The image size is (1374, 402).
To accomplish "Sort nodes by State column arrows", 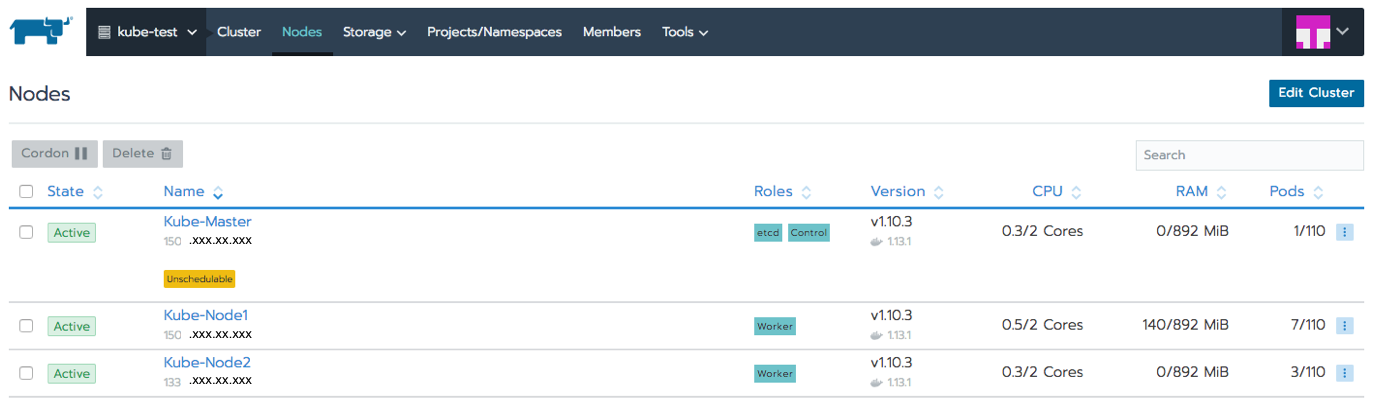I will pyautogui.click(x=98, y=192).
